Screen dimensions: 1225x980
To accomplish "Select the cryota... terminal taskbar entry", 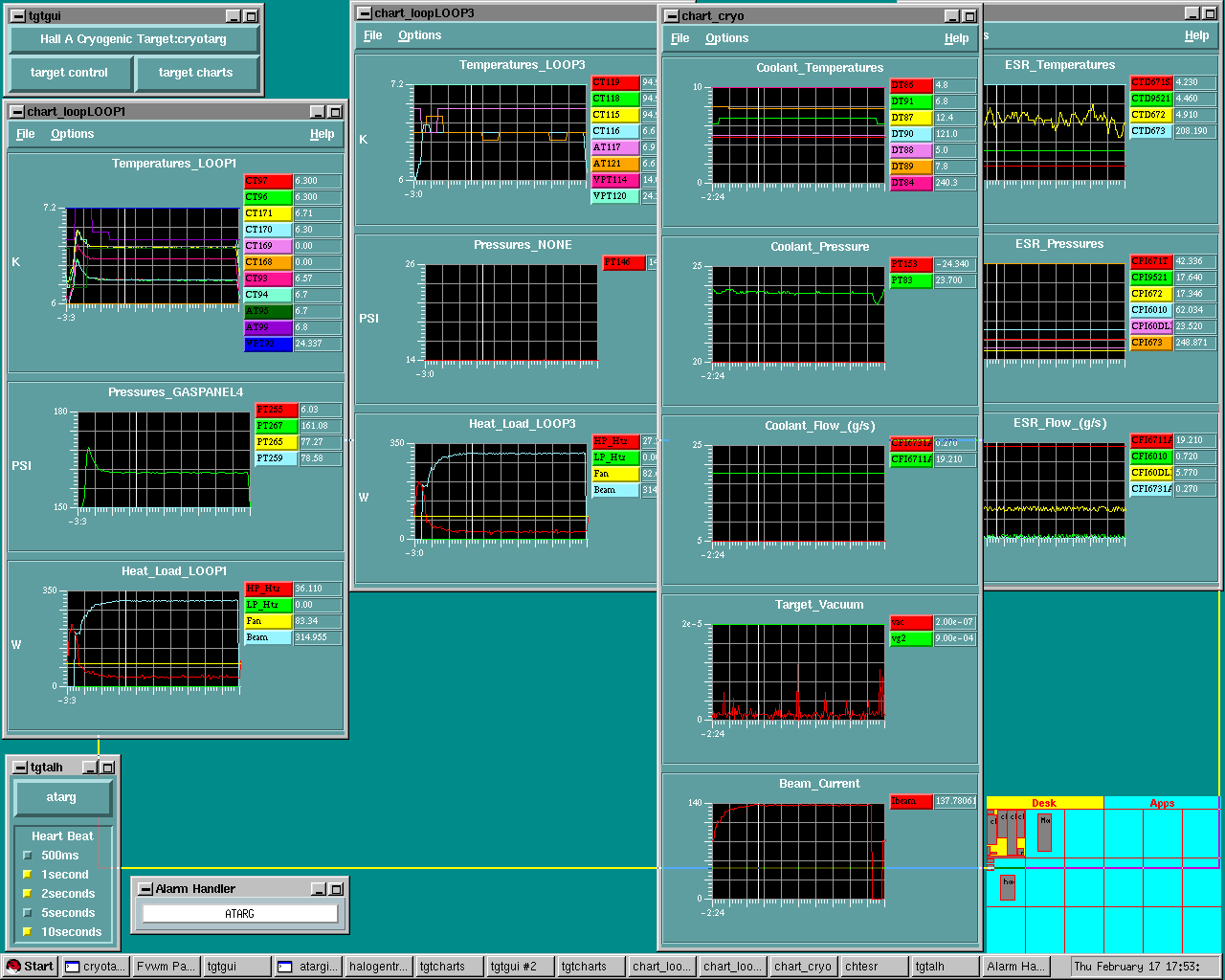I will click(x=95, y=967).
